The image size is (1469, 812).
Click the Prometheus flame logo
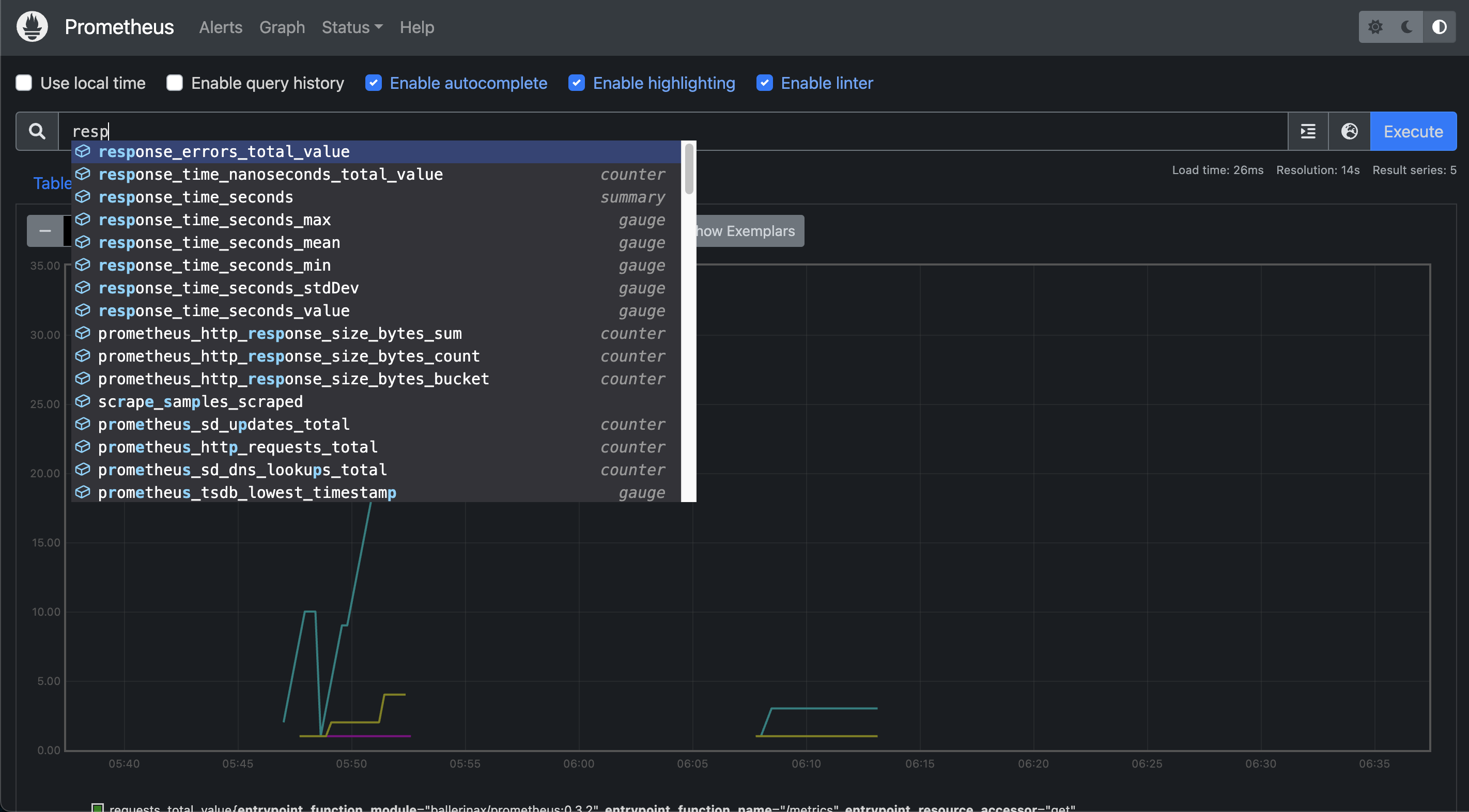[x=32, y=27]
